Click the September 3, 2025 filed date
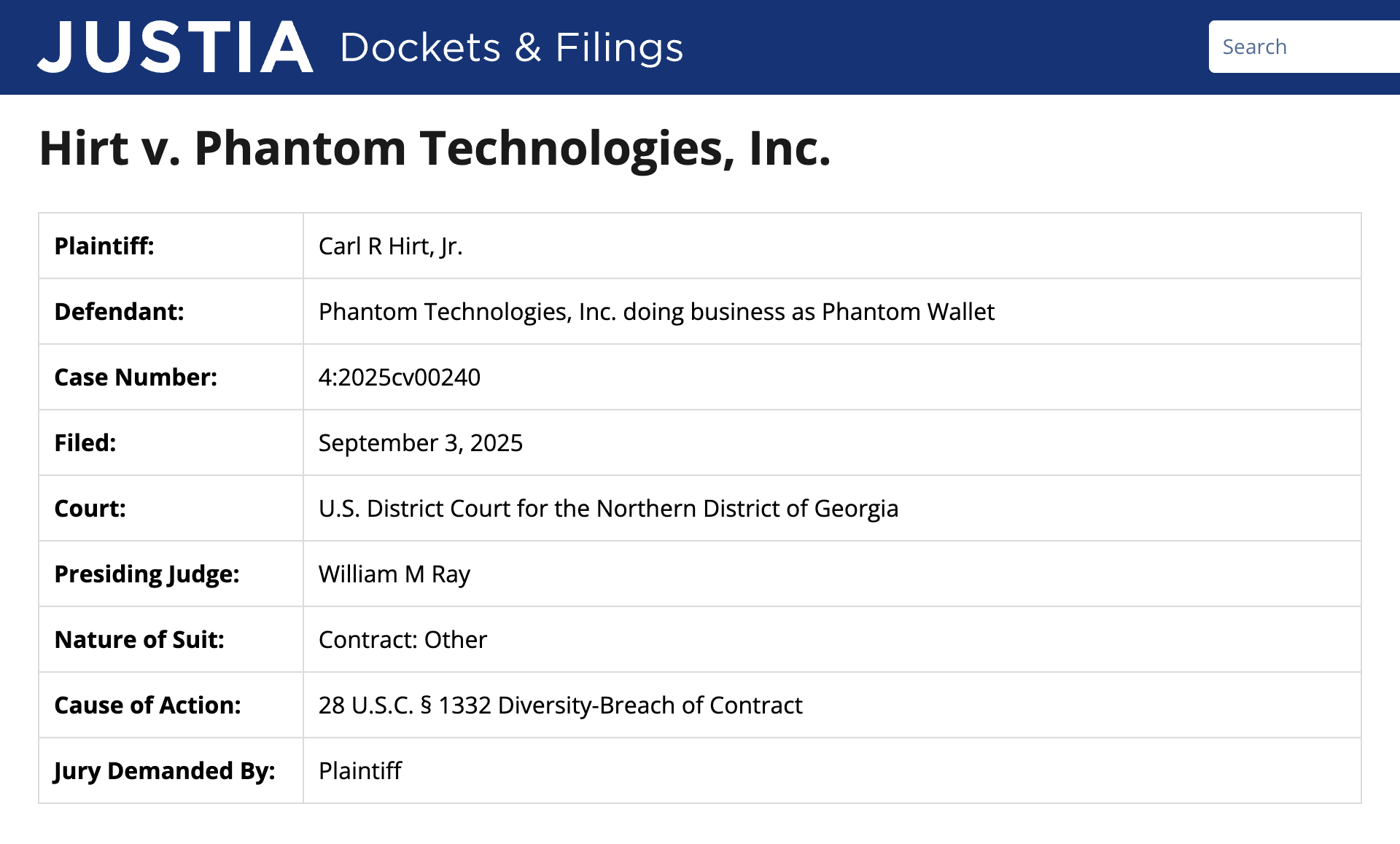Screen dimensions: 1400x844 420,443
